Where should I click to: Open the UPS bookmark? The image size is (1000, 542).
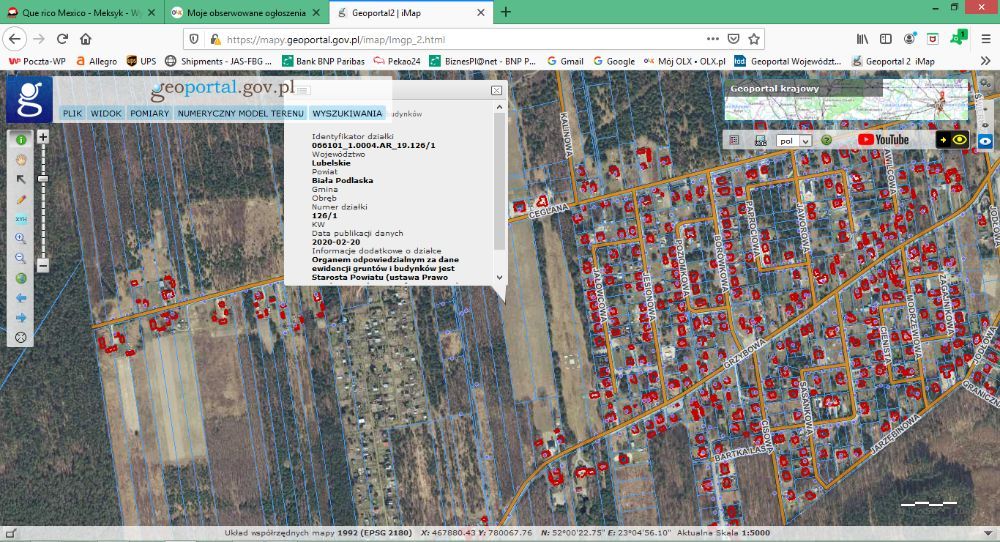point(141,61)
